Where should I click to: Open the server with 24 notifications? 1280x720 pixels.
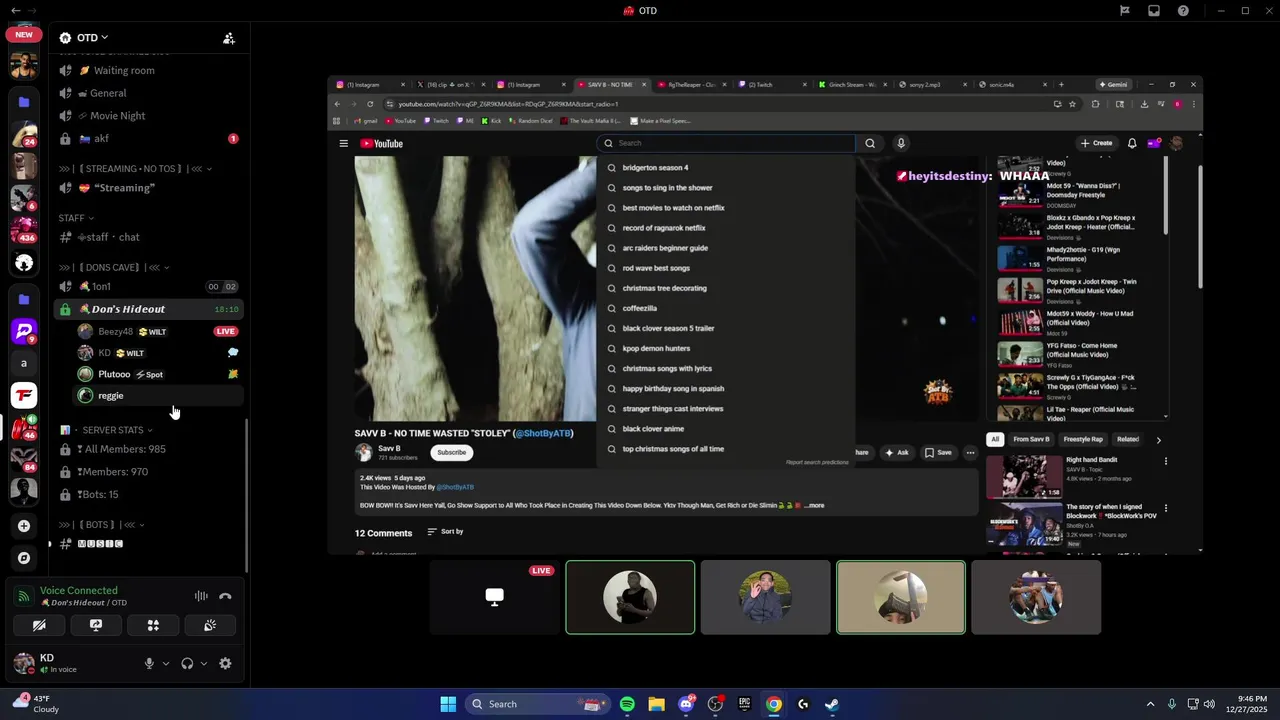(x=24, y=134)
